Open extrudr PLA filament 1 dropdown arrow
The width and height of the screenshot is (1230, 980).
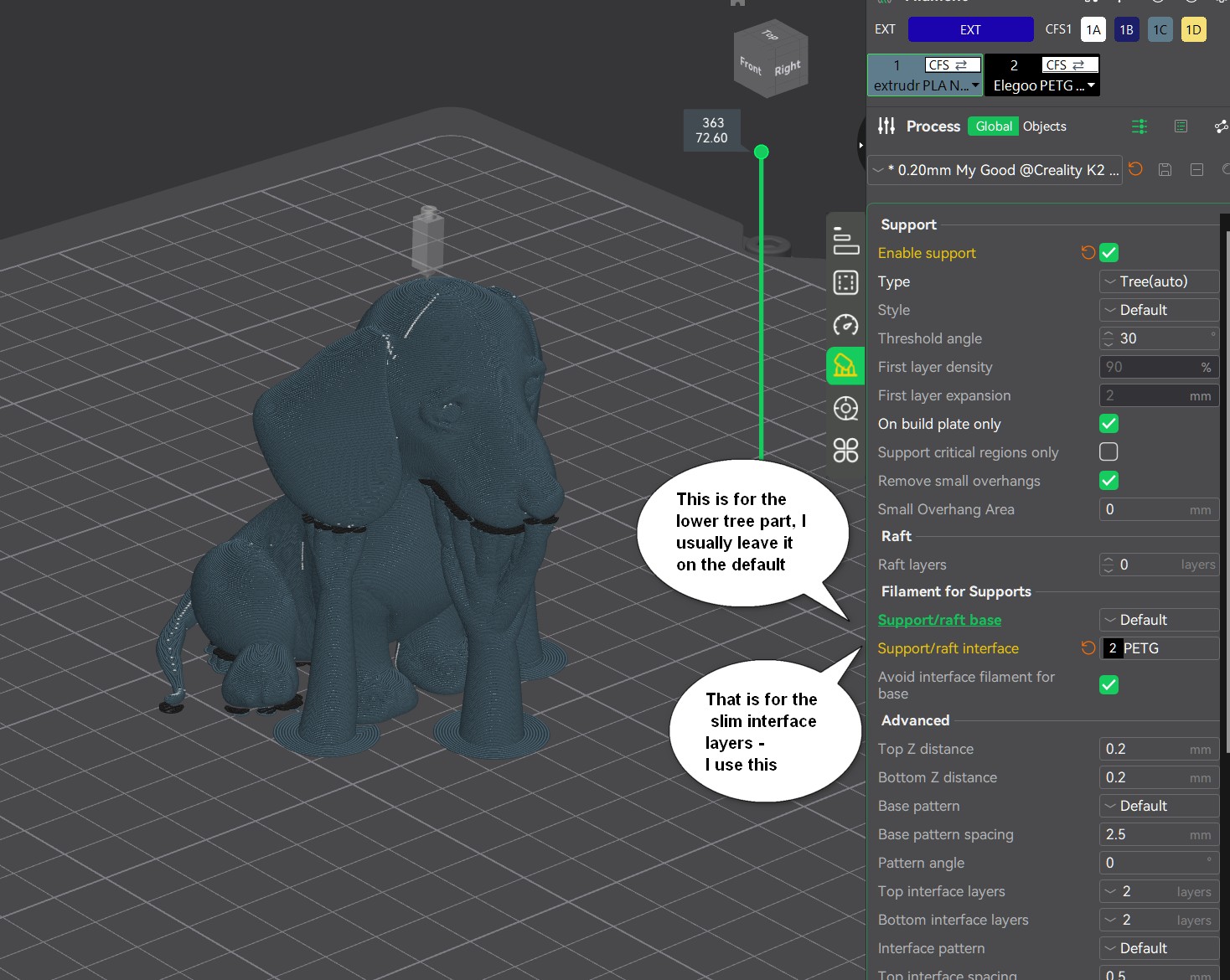tap(975, 85)
